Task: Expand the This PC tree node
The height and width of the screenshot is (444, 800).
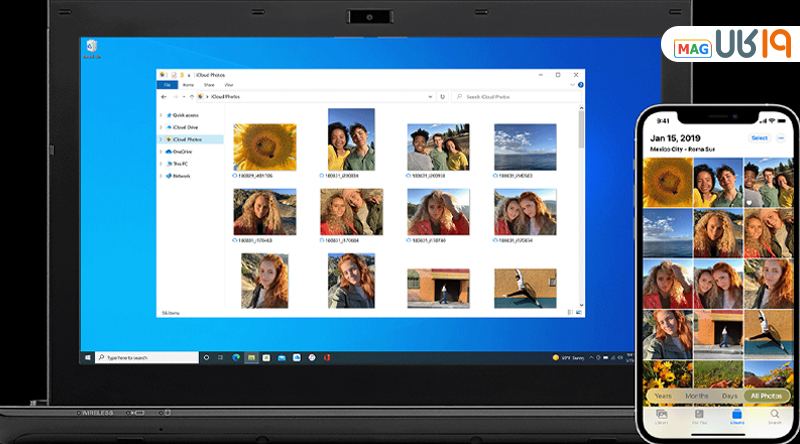Action: [x=160, y=163]
